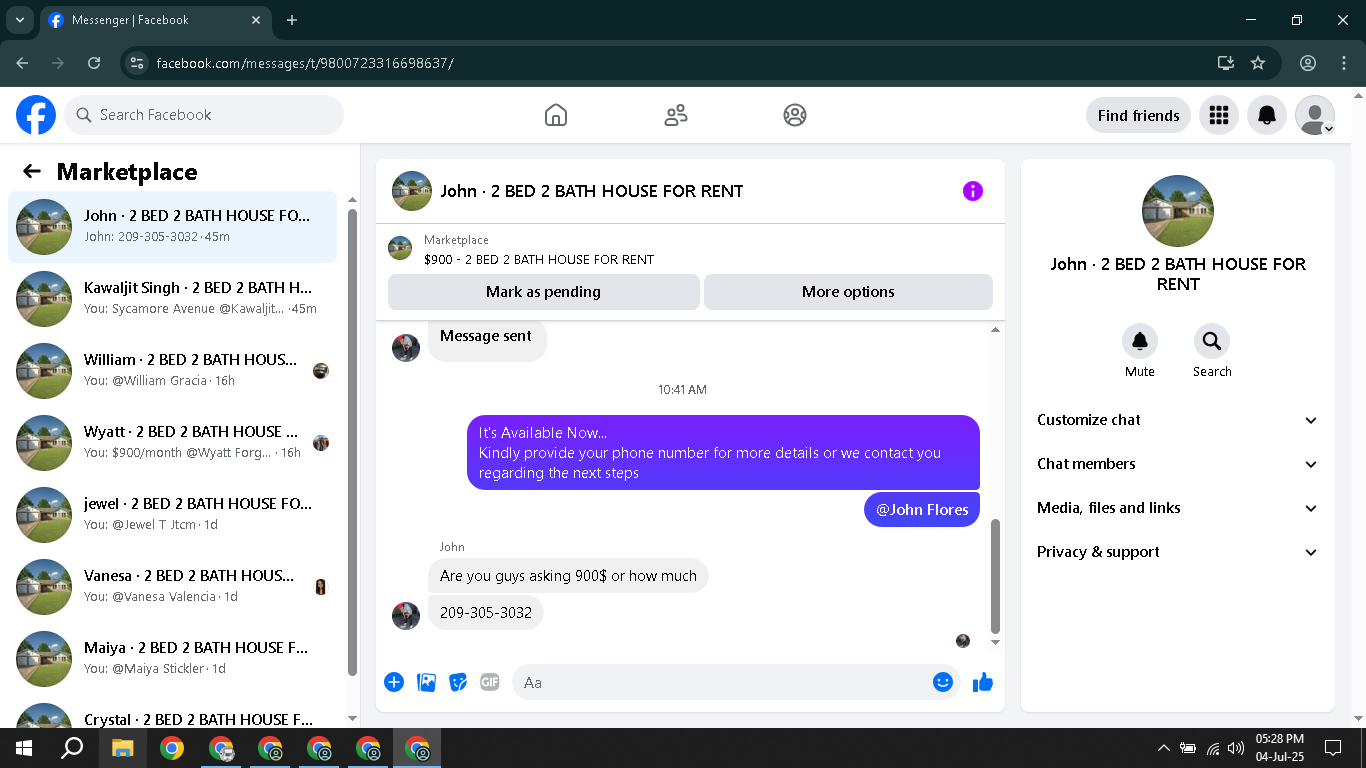Click the chat messages scrollbar thumb
Viewport: 1366px width, 768px height.
(995, 576)
